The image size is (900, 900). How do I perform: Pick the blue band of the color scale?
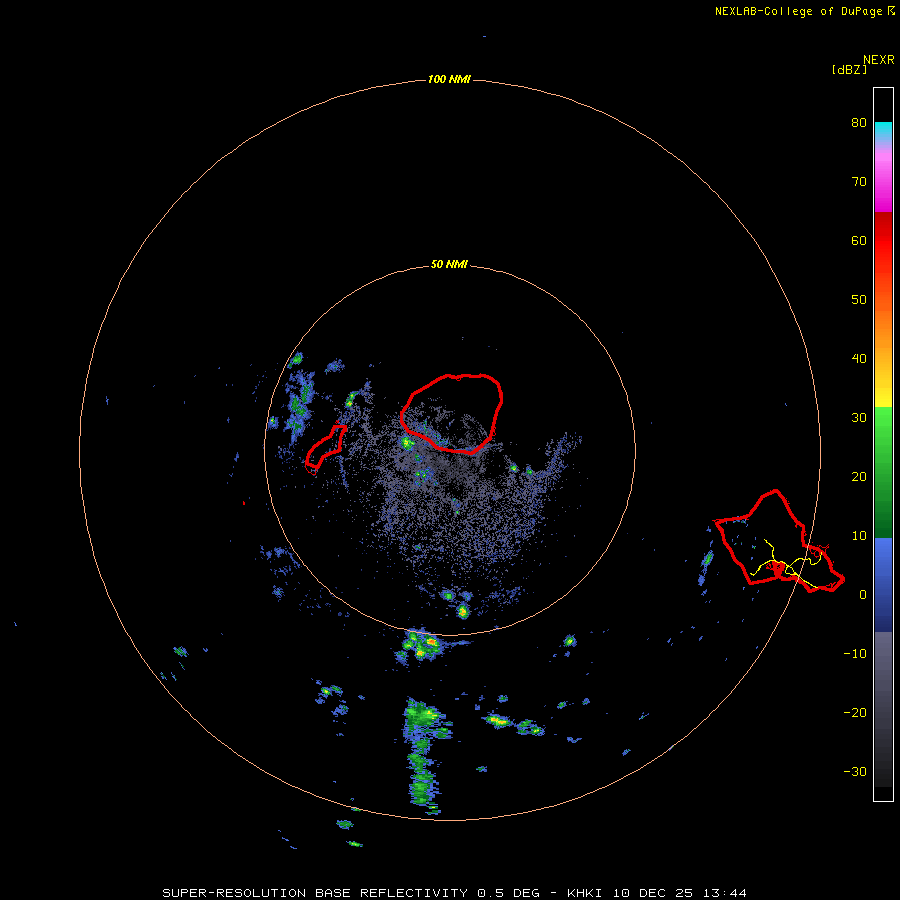pos(883,585)
